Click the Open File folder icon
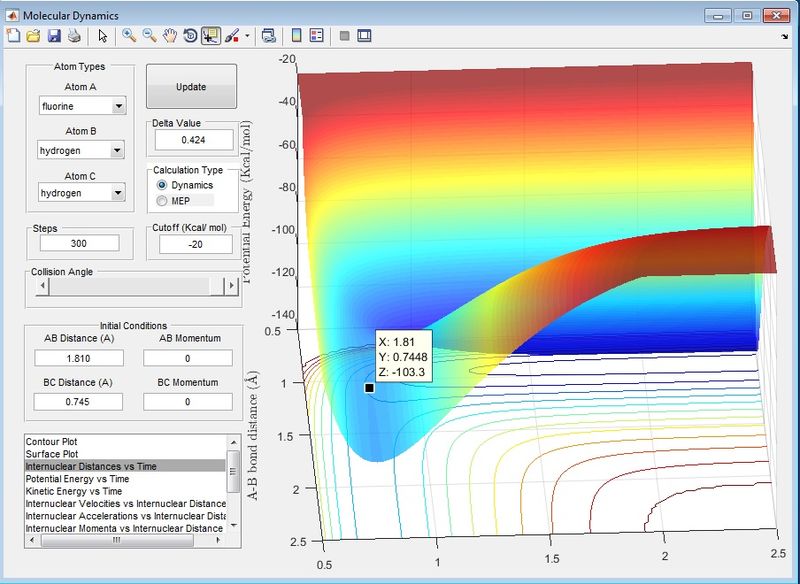 point(33,36)
